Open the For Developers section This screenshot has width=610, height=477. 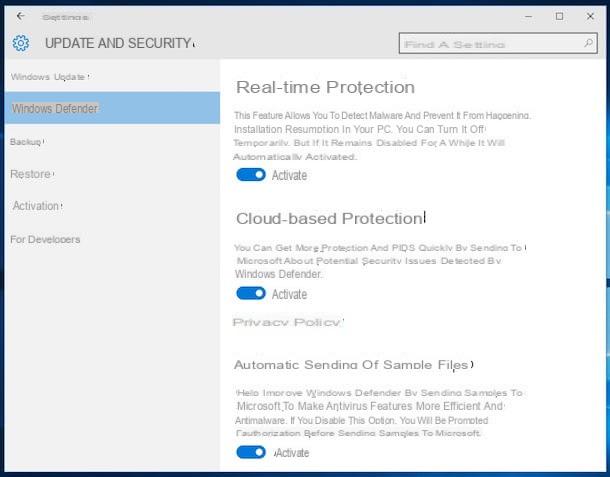45,239
